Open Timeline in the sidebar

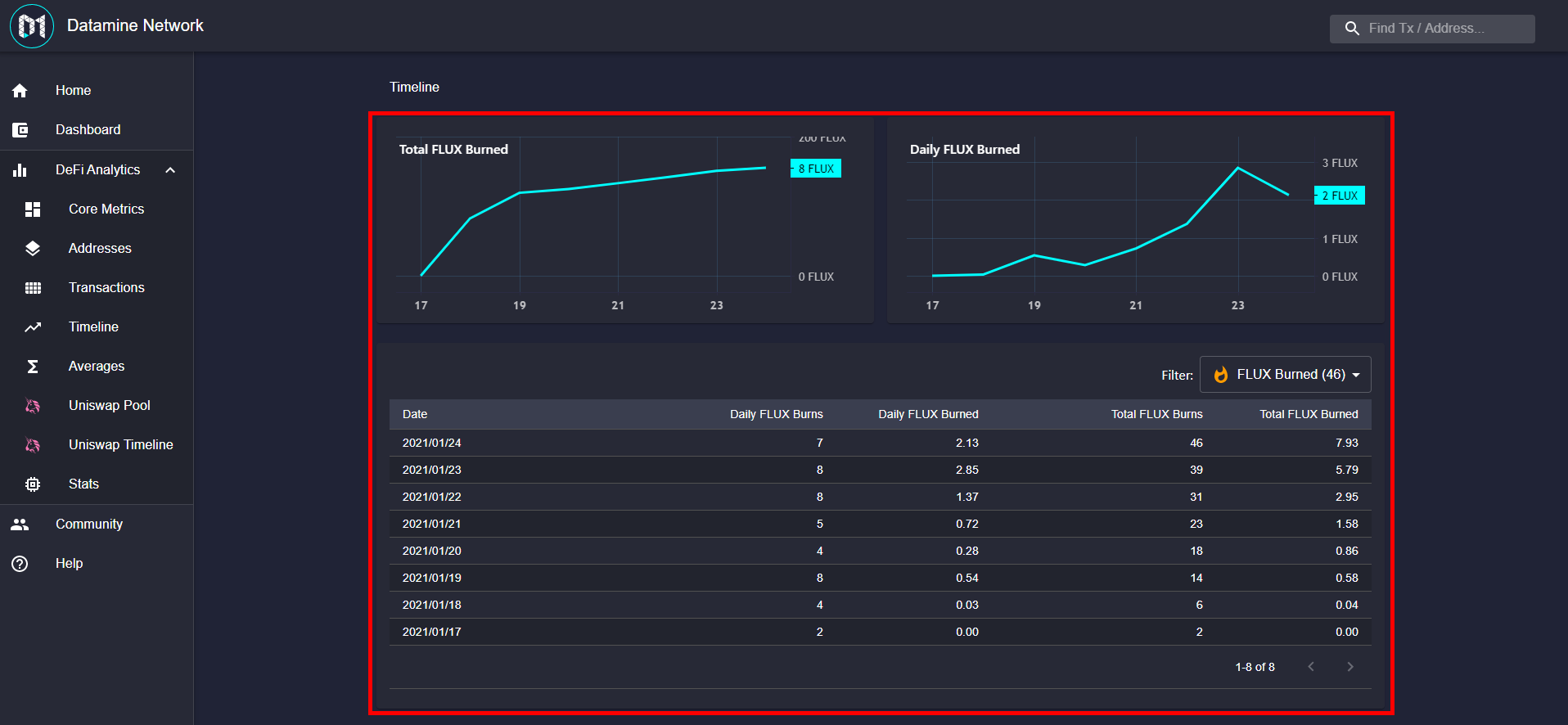(97, 327)
